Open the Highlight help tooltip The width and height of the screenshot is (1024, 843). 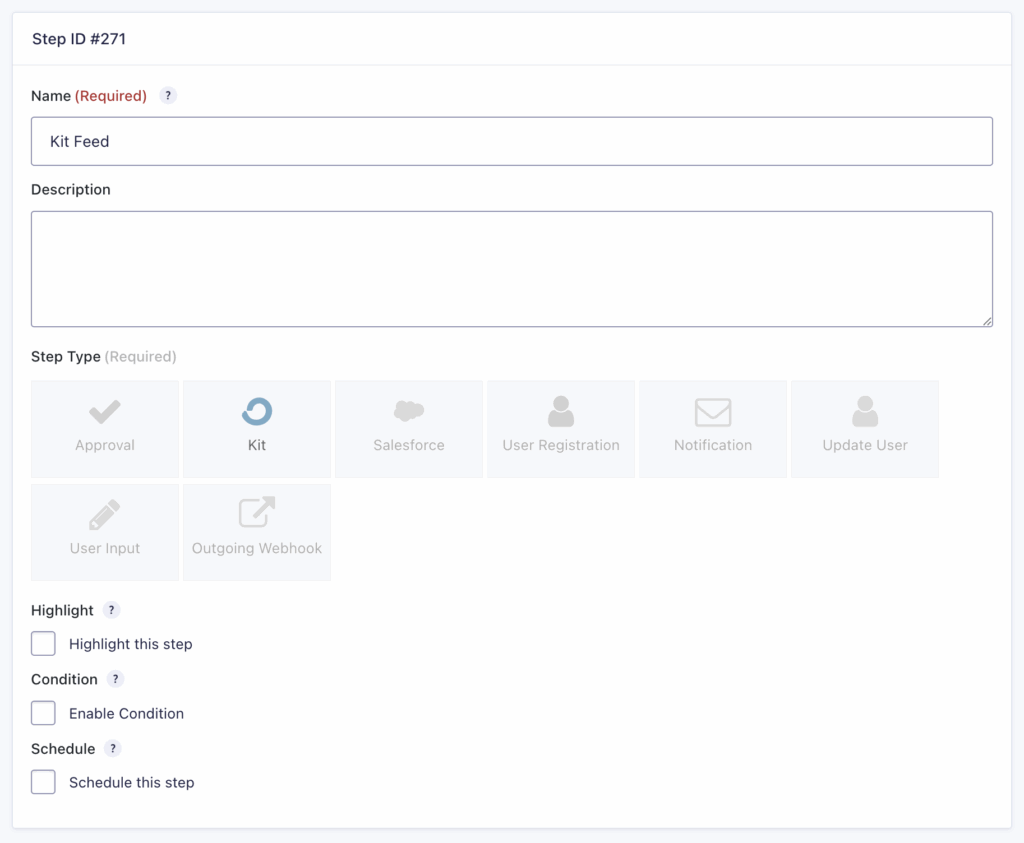click(x=111, y=609)
